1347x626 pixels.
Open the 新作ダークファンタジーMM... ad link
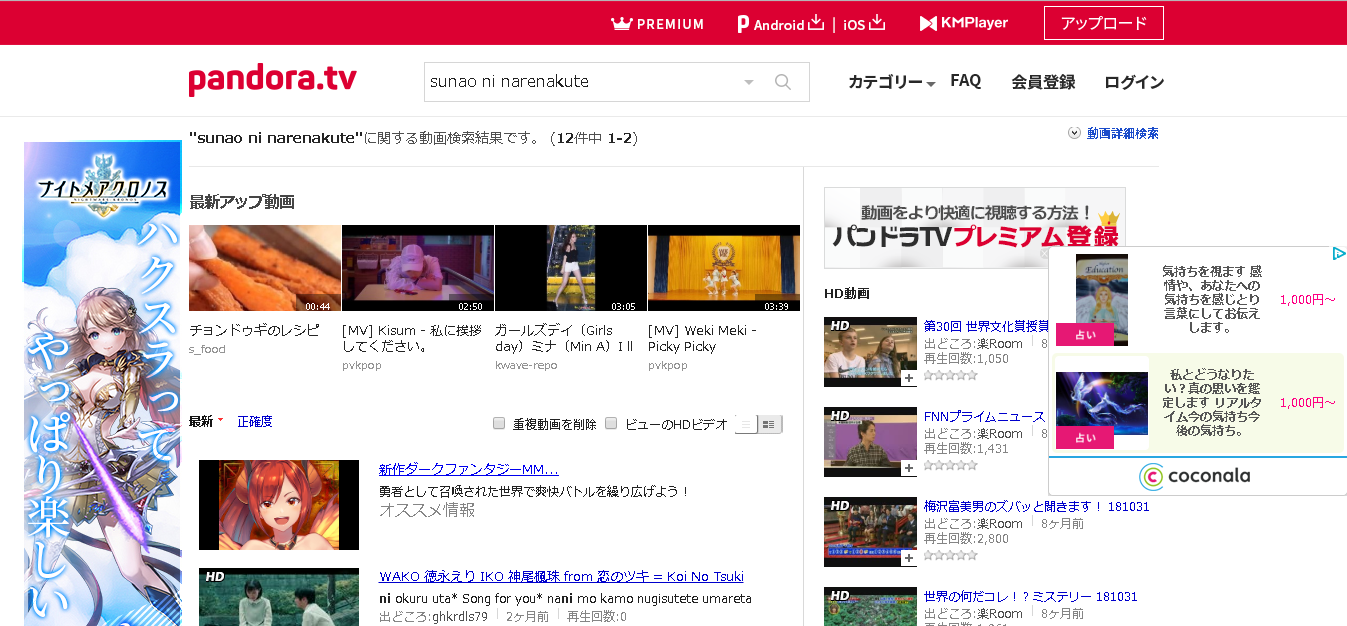tap(468, 469)
